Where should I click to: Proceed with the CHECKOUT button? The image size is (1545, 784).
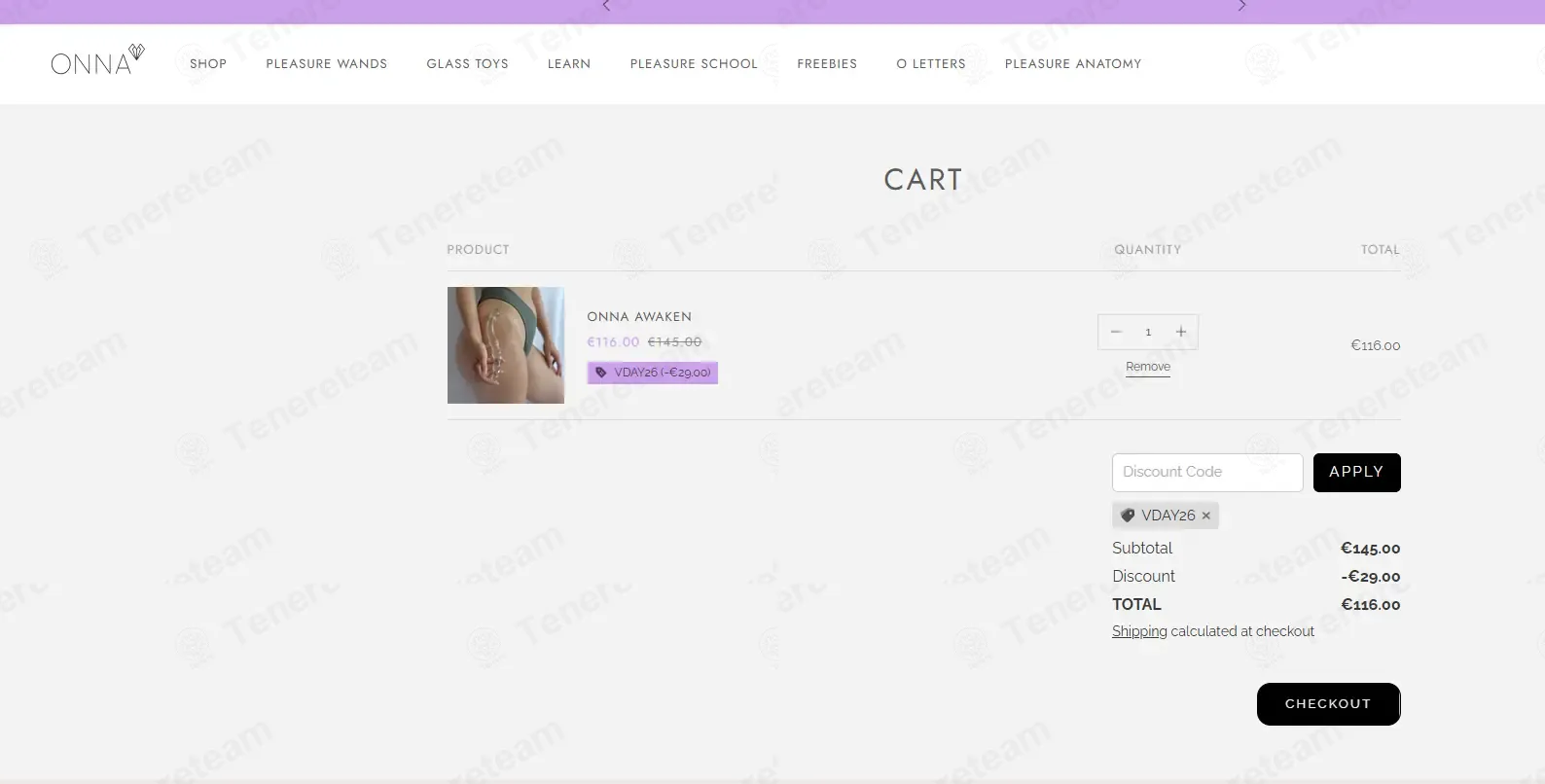click(1328, 704)
